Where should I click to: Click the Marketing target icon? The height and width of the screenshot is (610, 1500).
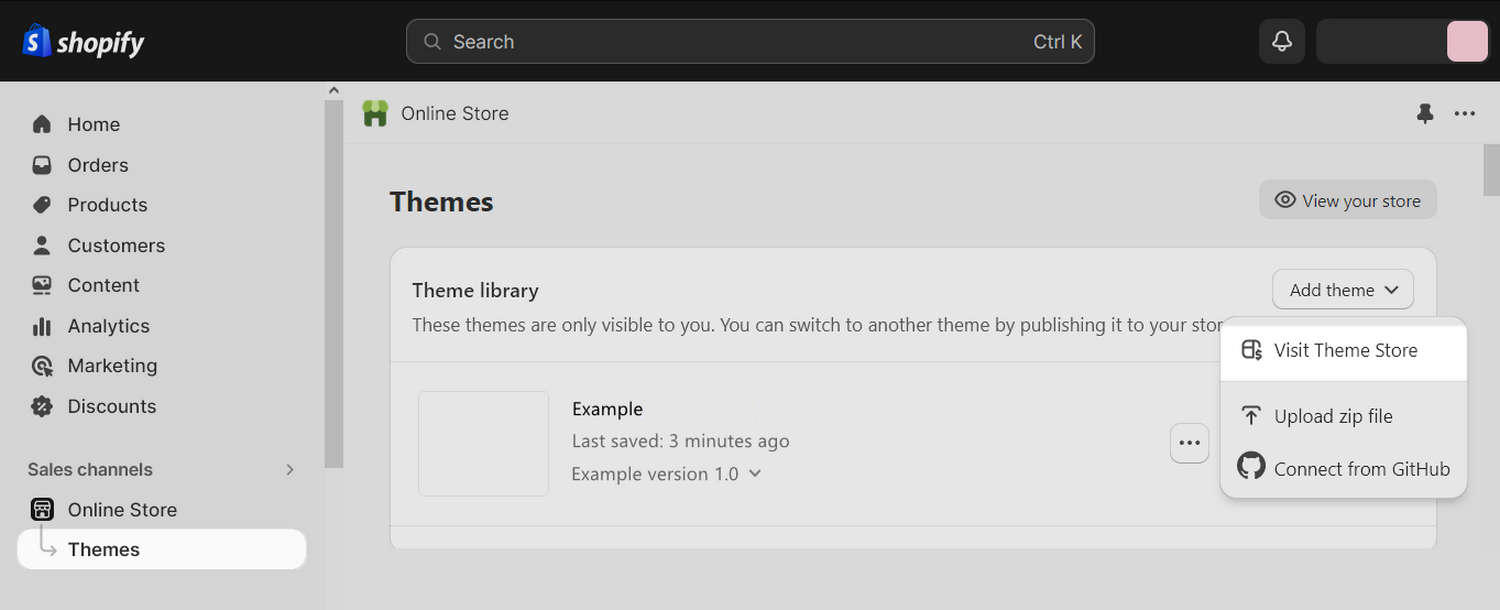click(x=42, y=366)
